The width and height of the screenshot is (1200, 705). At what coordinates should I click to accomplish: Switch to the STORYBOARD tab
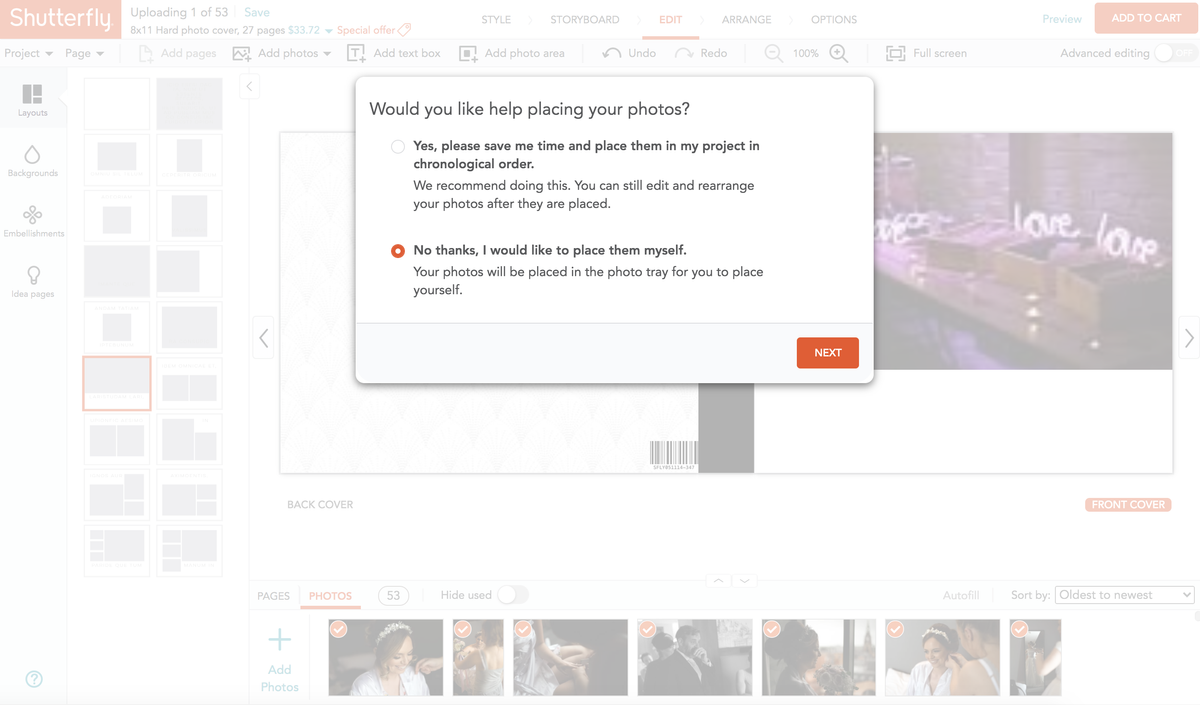[x=583, y=19]
